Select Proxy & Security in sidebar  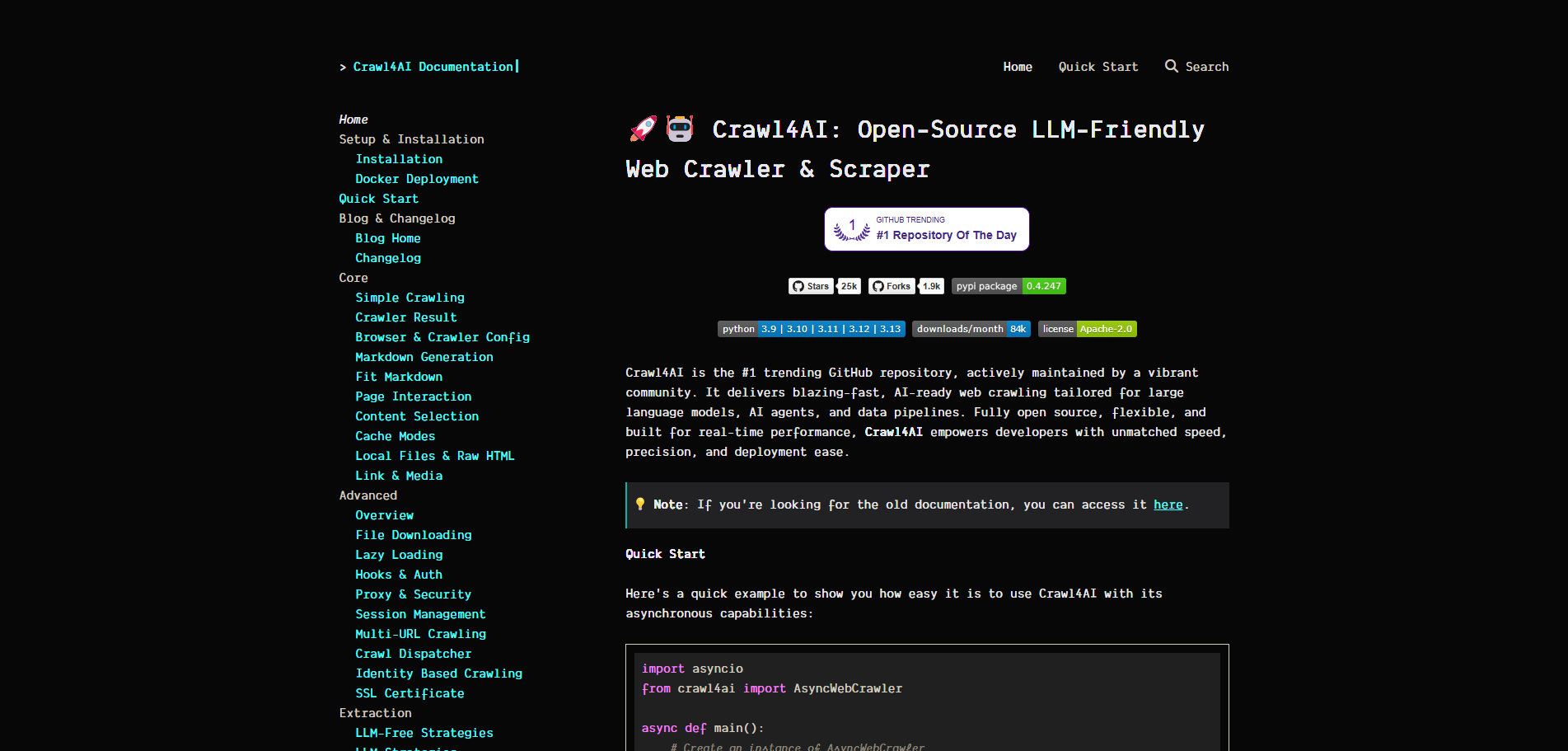413,594
